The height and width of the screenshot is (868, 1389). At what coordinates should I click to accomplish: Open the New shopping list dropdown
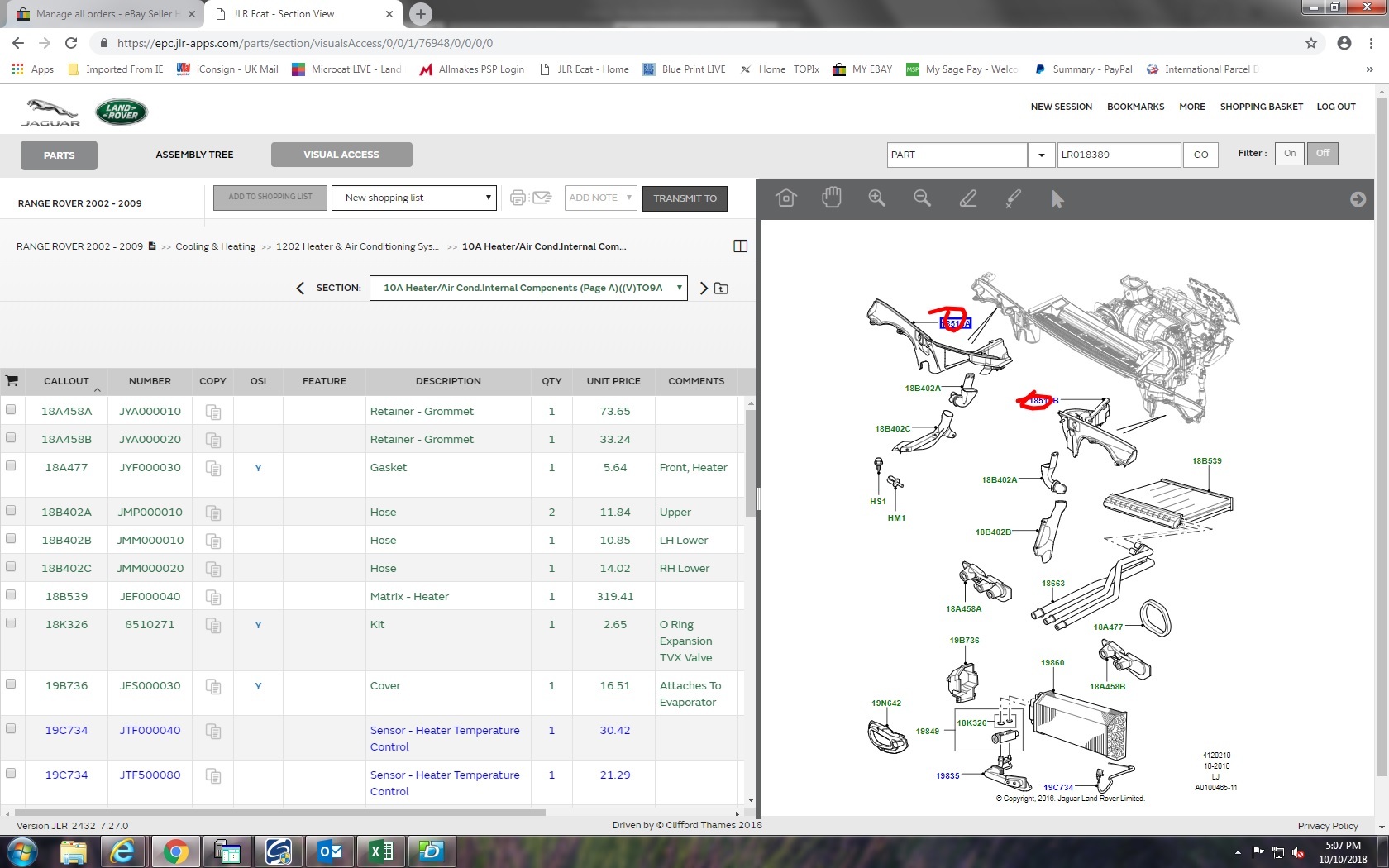(414, 198)
